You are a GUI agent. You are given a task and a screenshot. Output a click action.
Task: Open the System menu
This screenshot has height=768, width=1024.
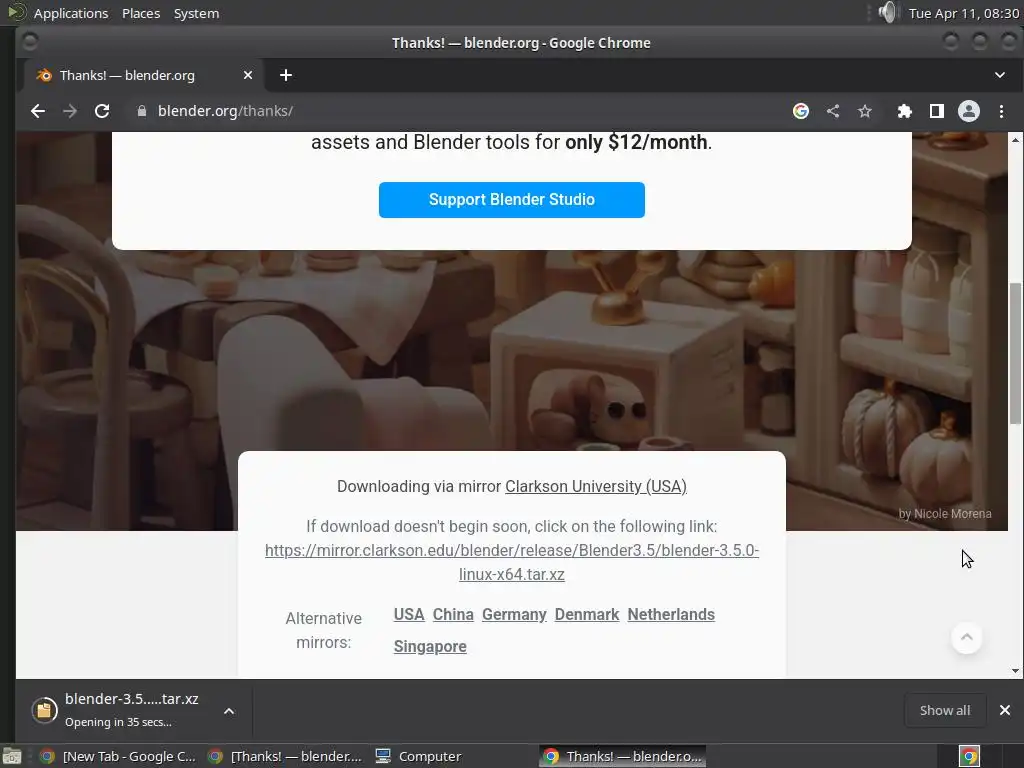tap(196, 13)
